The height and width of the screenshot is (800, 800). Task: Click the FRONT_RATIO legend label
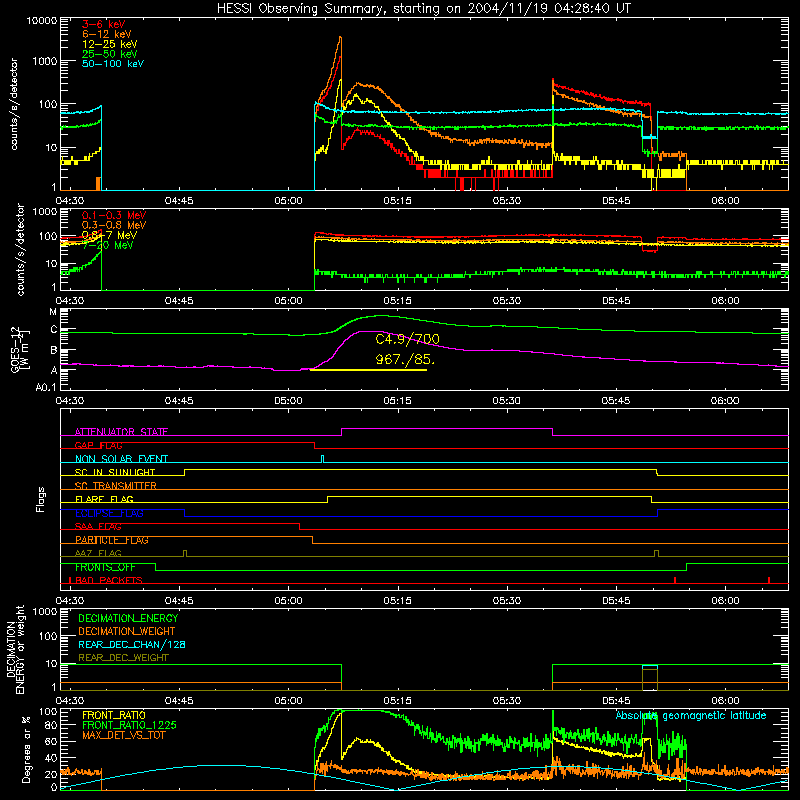coord(114,715)
